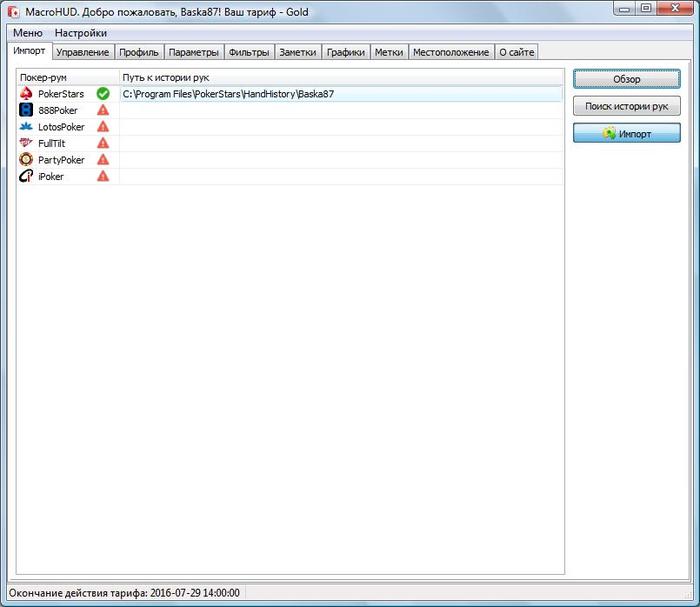Select the LotosPoker row label
The image size is (700, 607).
tap(61, 127)
